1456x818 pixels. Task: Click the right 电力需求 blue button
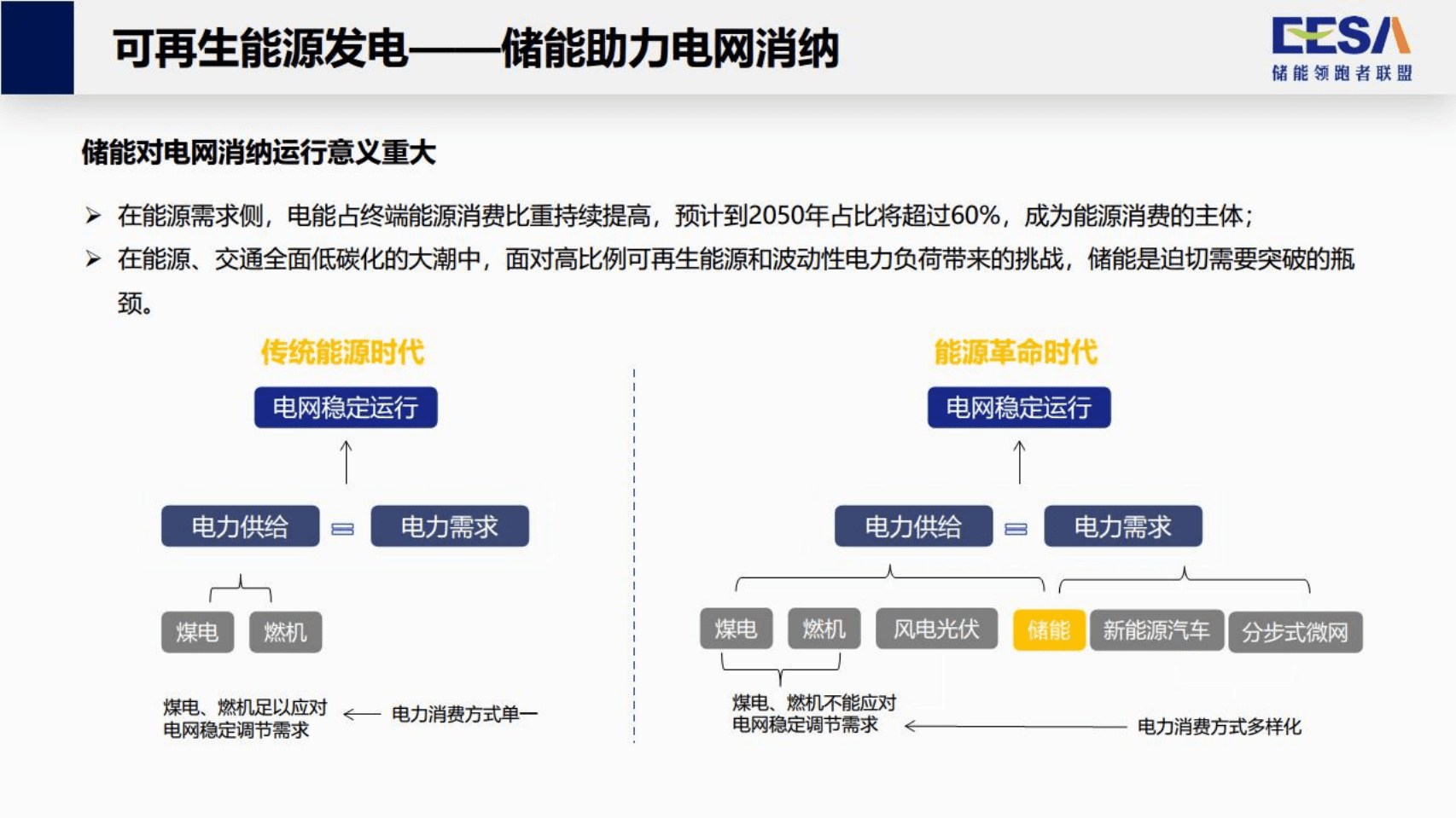coord(1124,526)
